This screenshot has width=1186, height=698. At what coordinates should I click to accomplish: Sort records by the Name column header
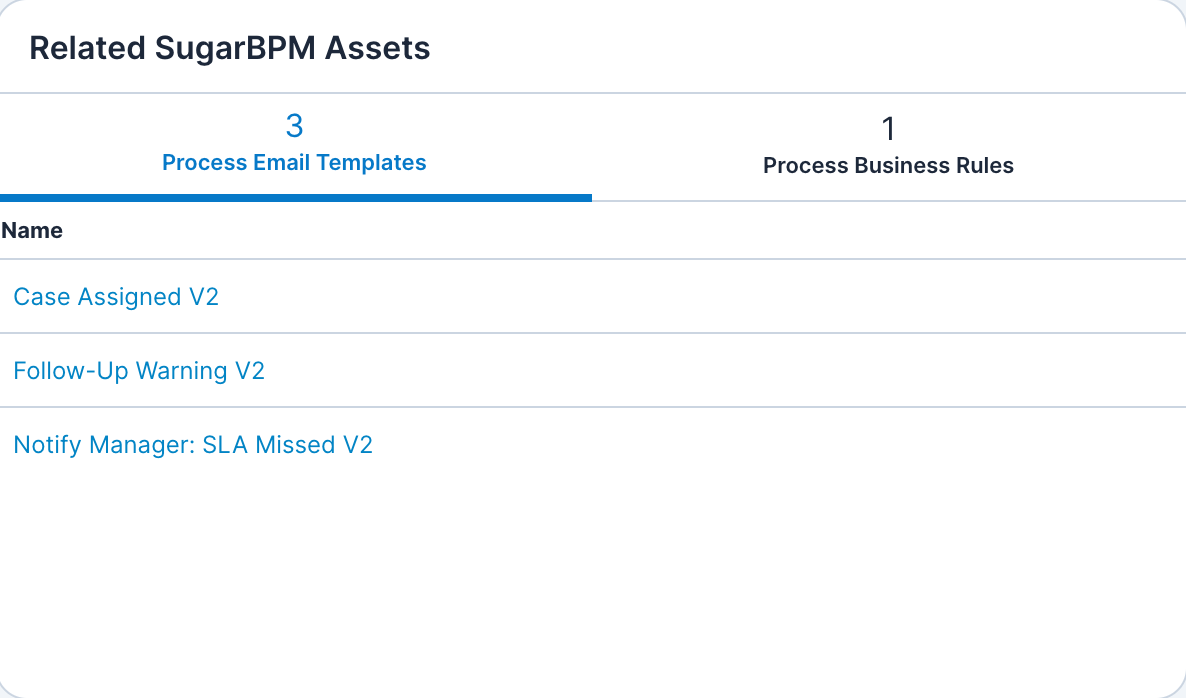point(33,230)
